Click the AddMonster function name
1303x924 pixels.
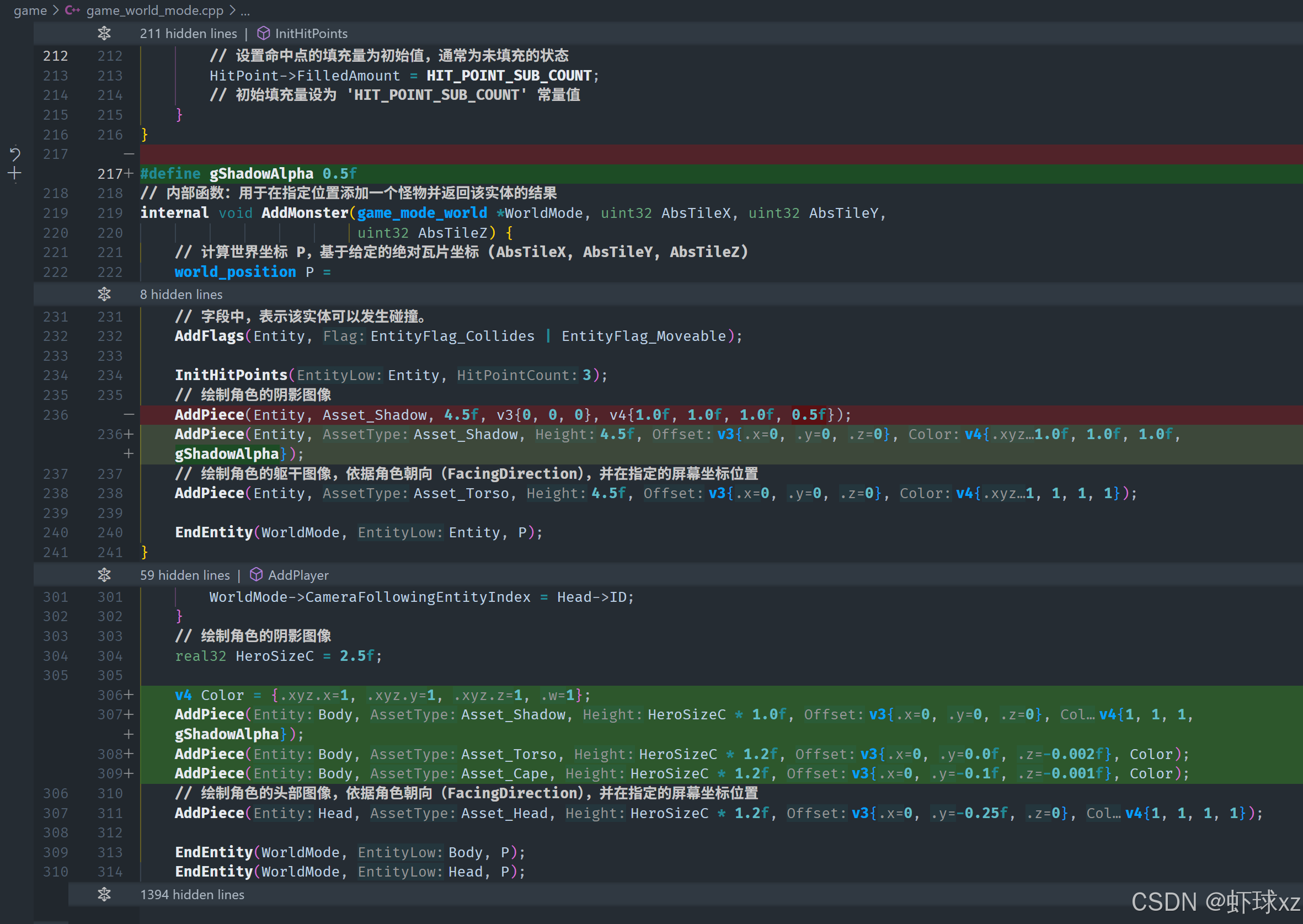pyautogui.click(x=305, y=213)
